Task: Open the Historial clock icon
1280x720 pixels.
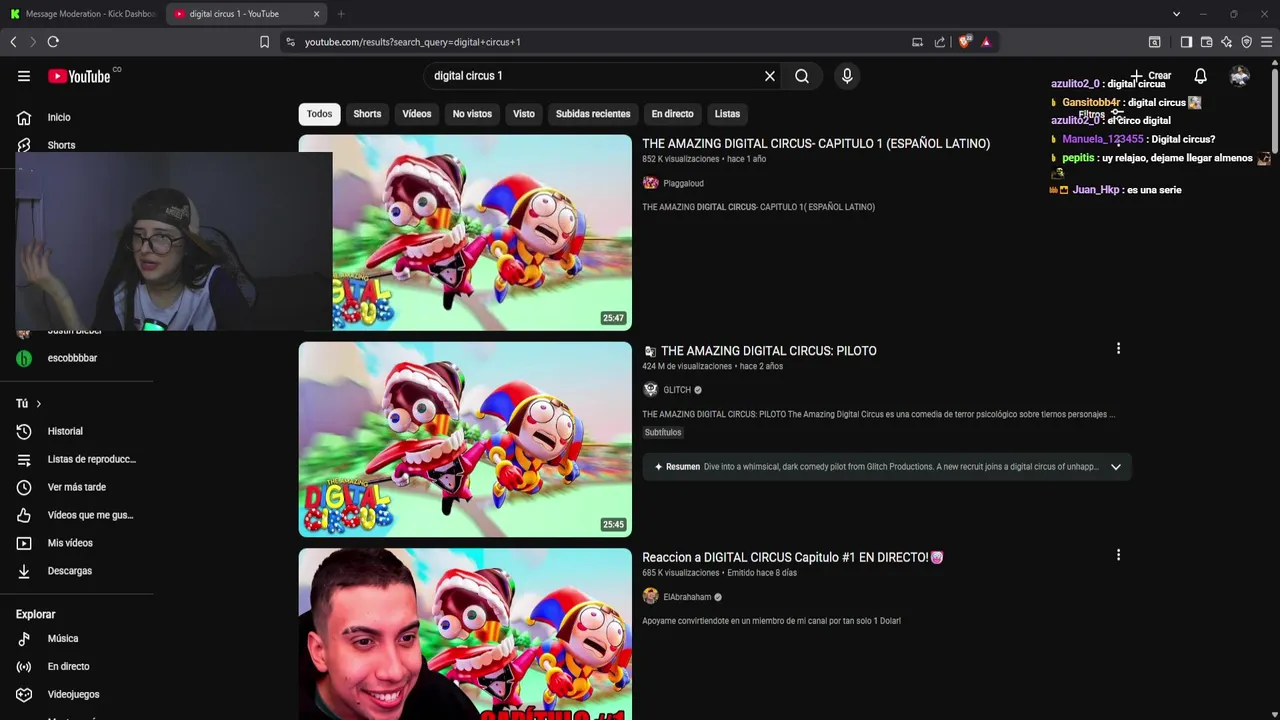Action: [24, 431]
